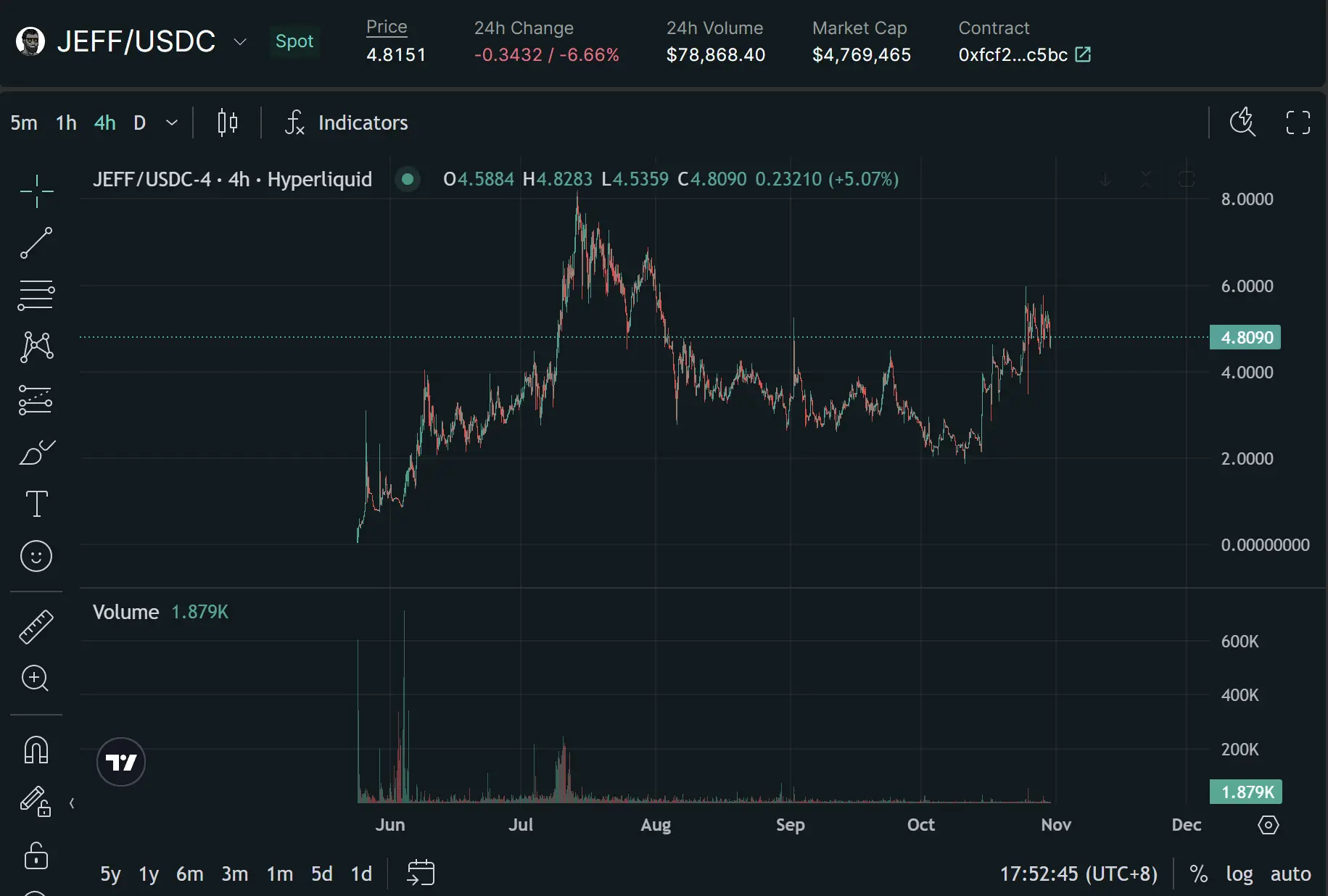The height and width of the screenshot is (896, 1328).
Task: Toggle percent scale on price axis
Action: (x=1198, y=874)
